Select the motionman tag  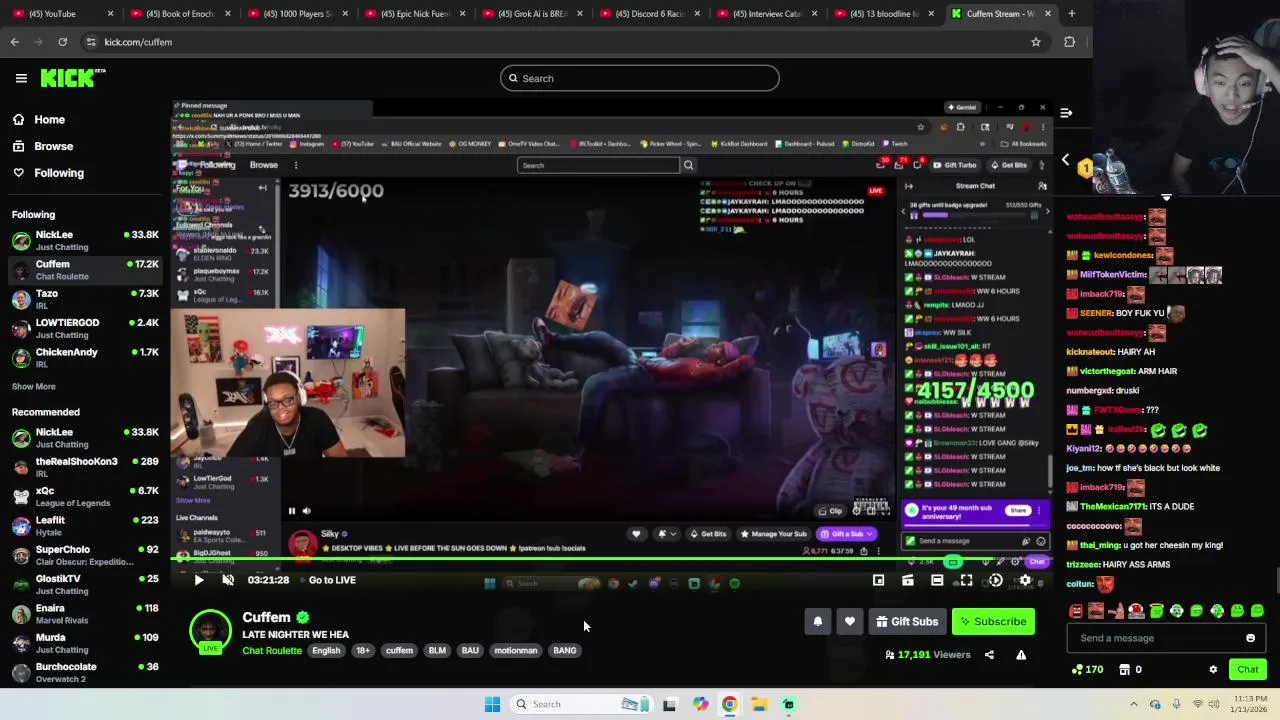516,650
